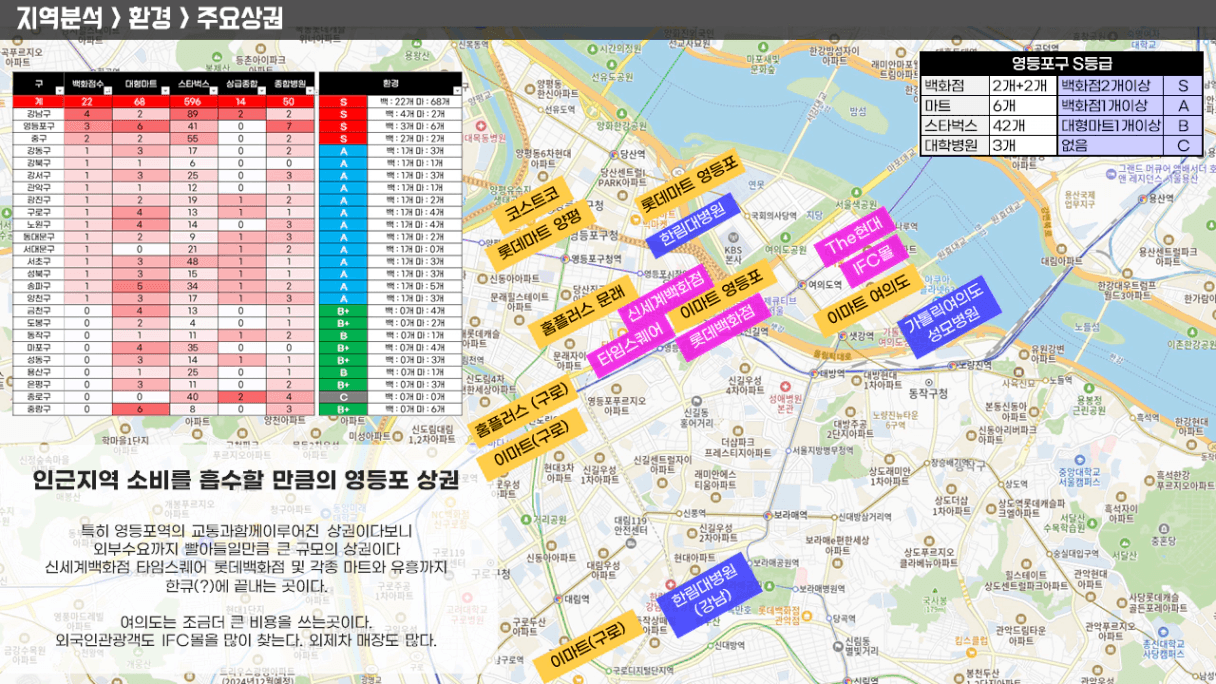Click the 대학병원 label in legend table
This screenshot has height=684, width=1216.
[x=955, y=146]
